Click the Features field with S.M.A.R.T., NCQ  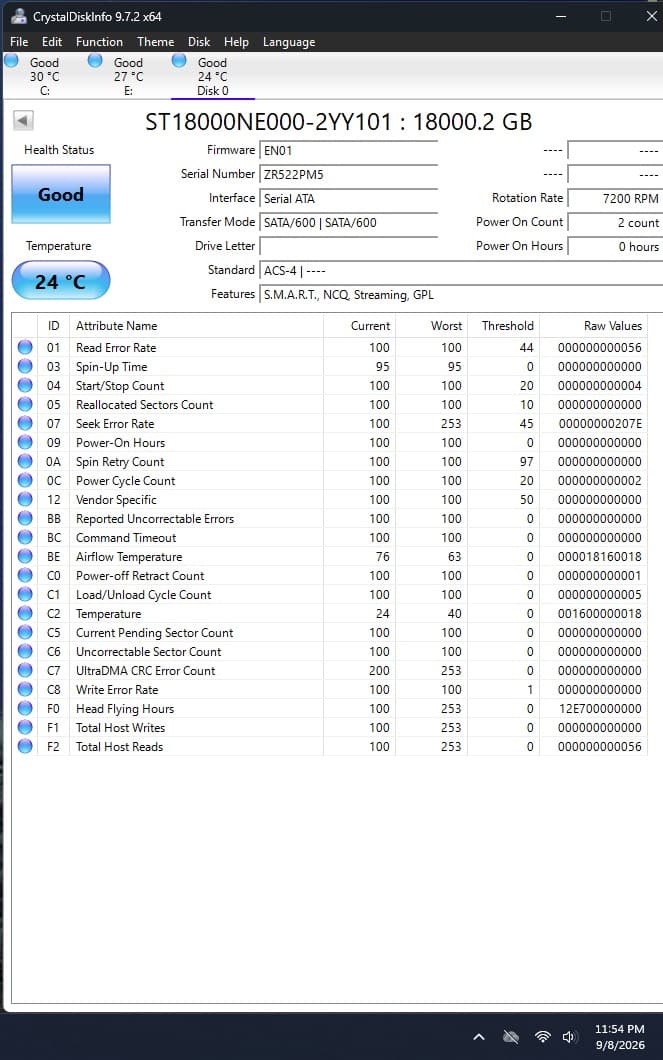461,295
